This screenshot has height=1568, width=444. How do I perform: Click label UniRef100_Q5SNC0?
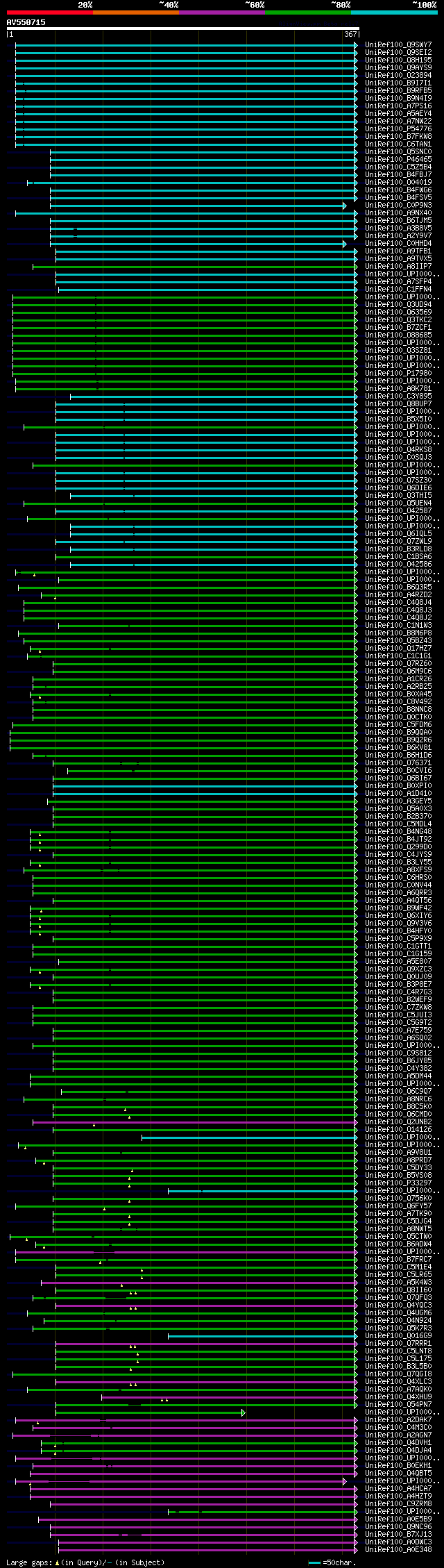click(x=398, y=151)
